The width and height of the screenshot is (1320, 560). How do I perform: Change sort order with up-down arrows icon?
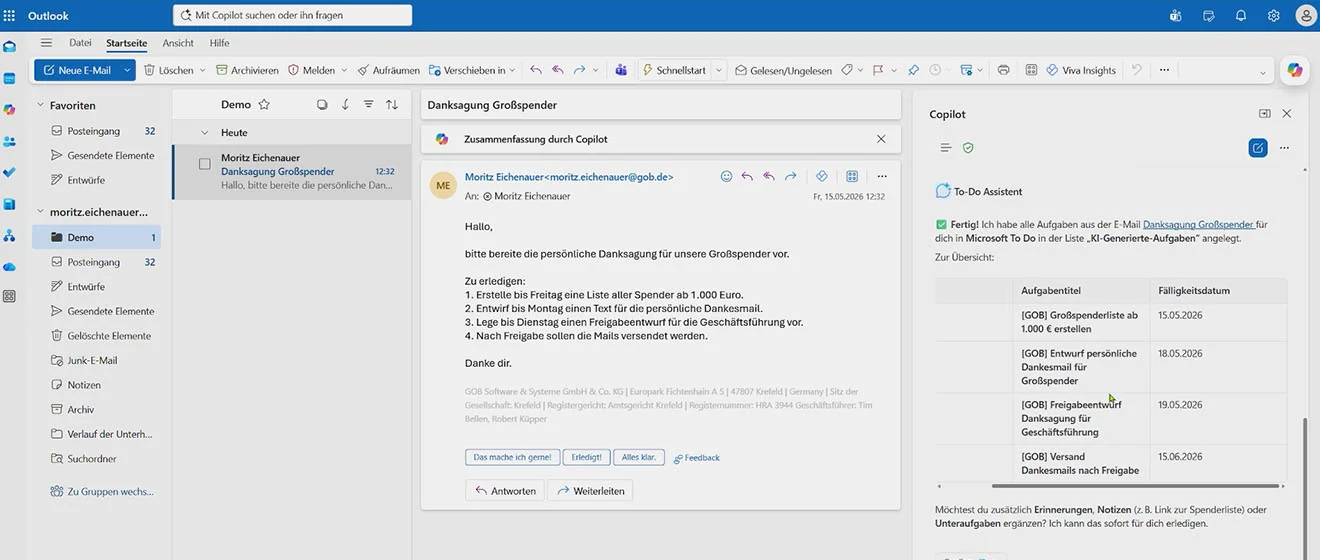click(392, 104)
